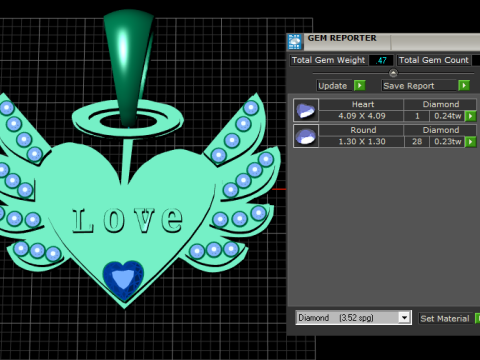
Task: Click the gem count '28' cell
Action: click(x=417, y=142)
